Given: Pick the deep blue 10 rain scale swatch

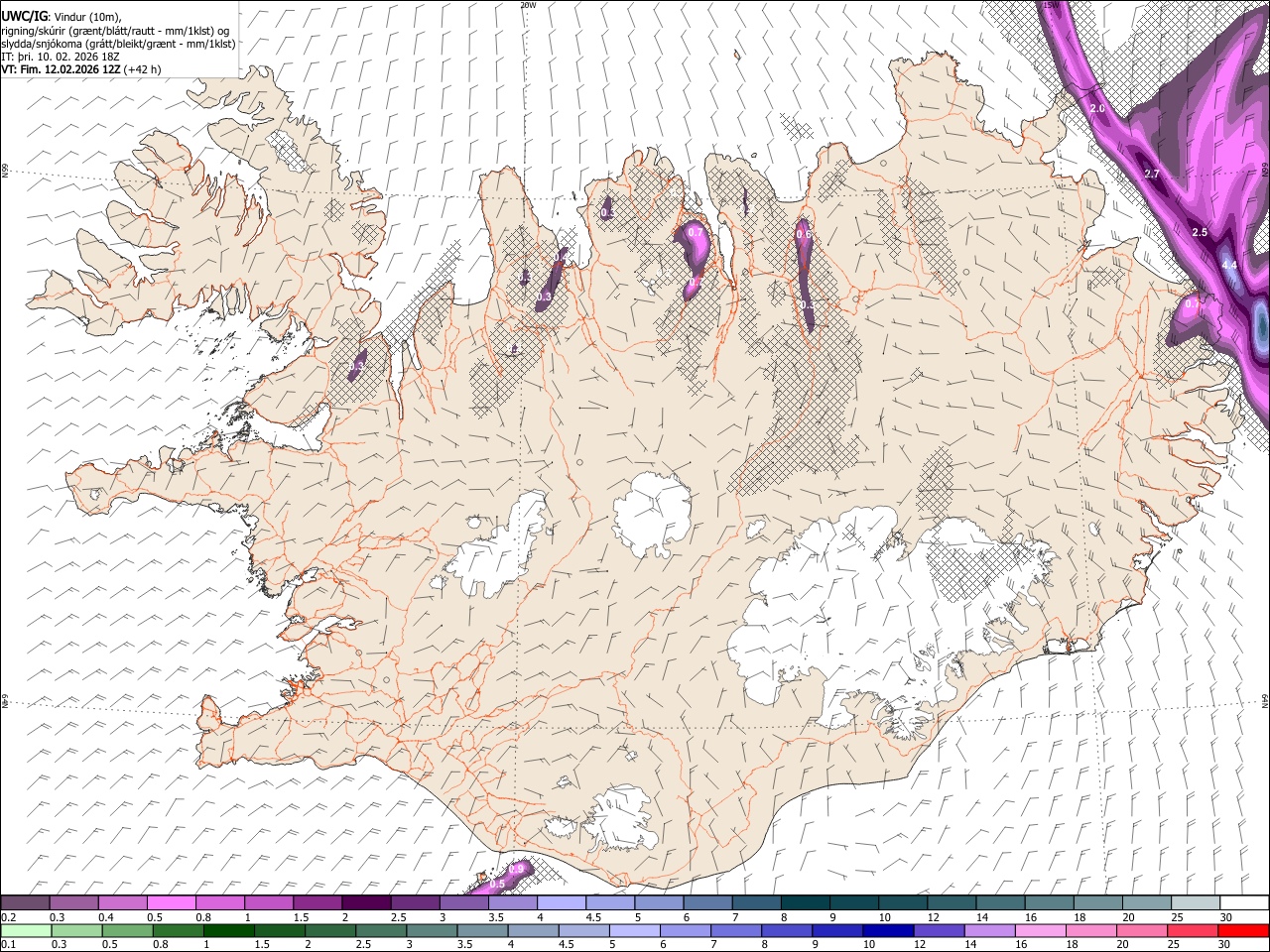Looking at the screenshot, I should point(888,930).
